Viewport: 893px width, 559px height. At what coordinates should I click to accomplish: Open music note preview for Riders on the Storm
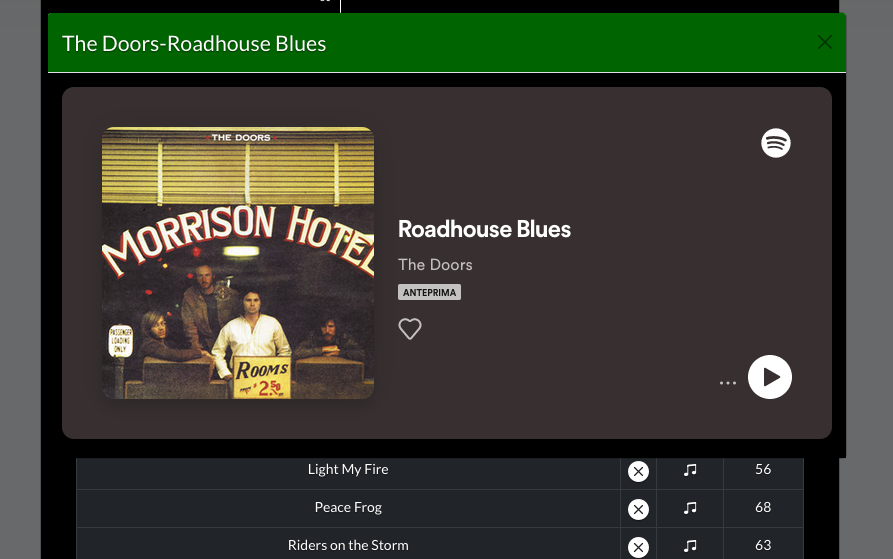click(x=690, y=546)
